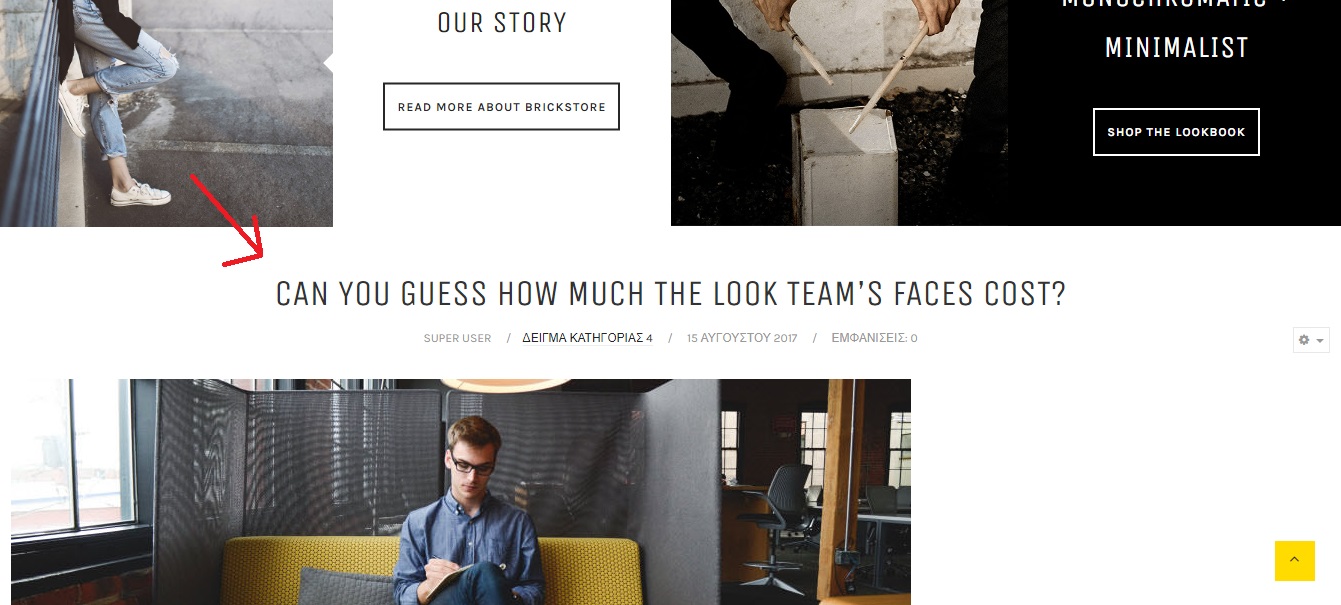Click the Minimalist heading in the black panel
The height and width of the screenshot is (605, 1341).
(x=1177, y=47)
